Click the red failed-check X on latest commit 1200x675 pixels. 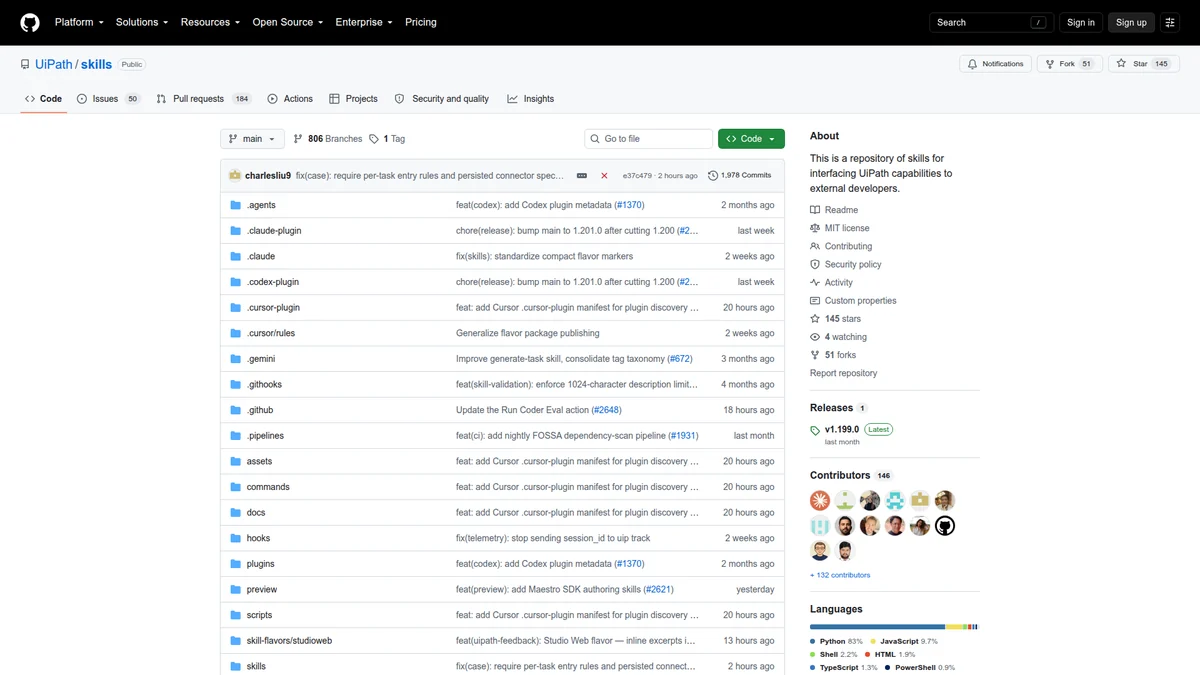604,175
